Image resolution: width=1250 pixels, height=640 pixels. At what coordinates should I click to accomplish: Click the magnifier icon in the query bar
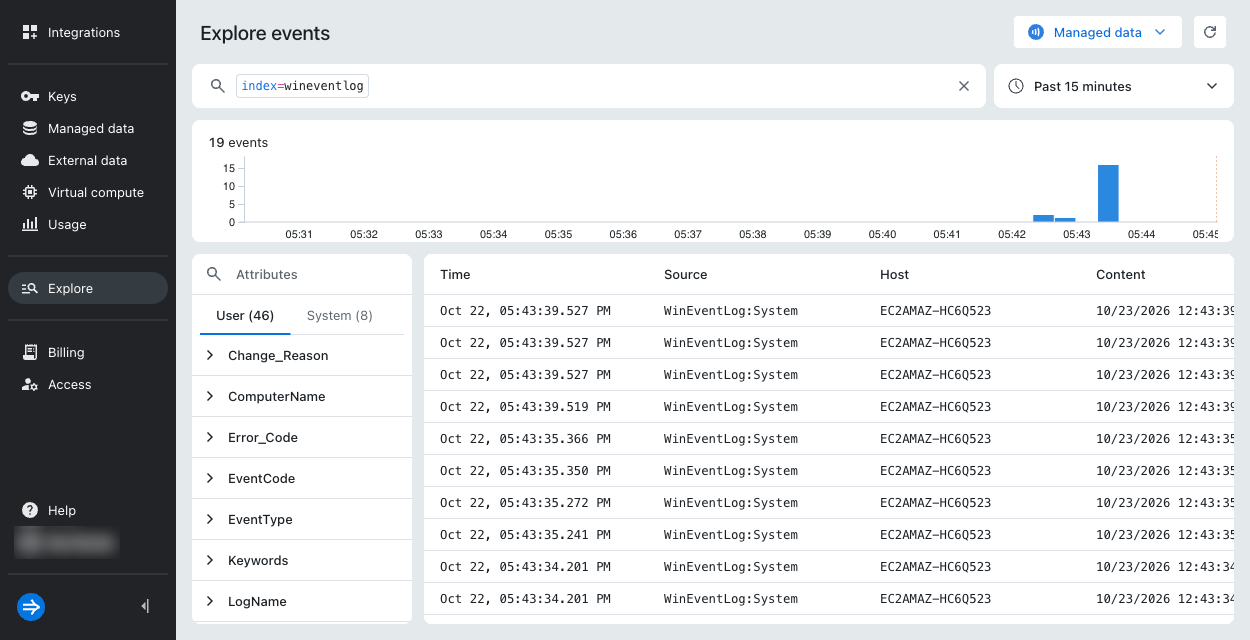point(217,86)
